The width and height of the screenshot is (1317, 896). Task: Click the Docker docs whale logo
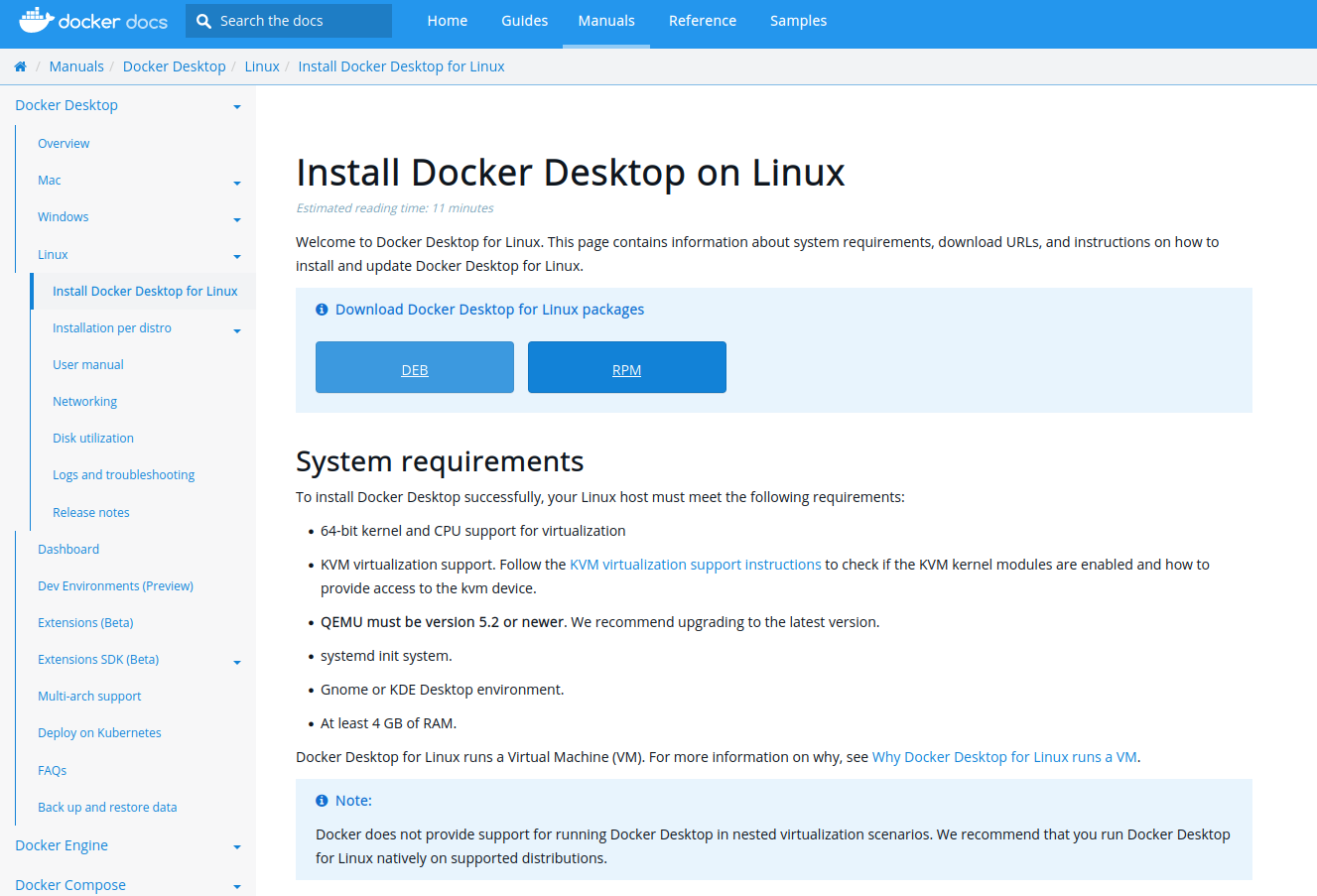(36, 20)
